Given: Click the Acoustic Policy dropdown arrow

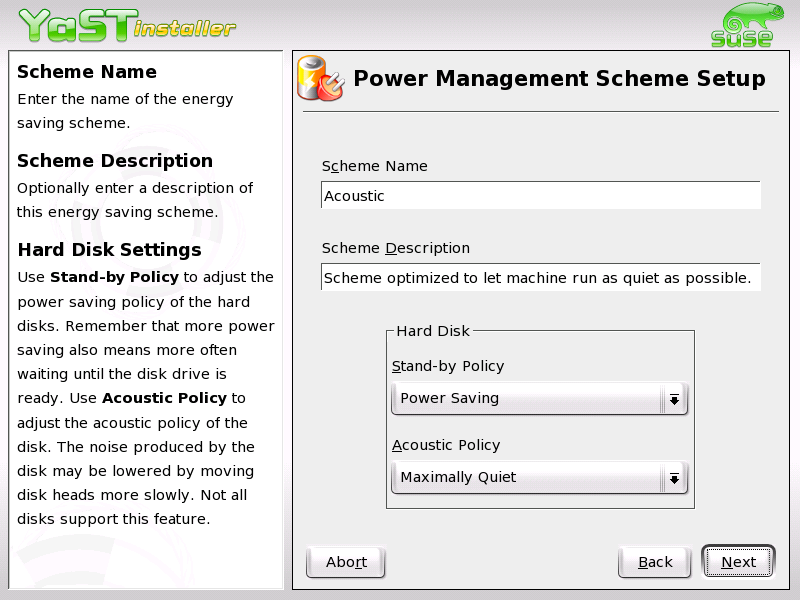Looking at the screenshot, I should [x=674, y=477].
